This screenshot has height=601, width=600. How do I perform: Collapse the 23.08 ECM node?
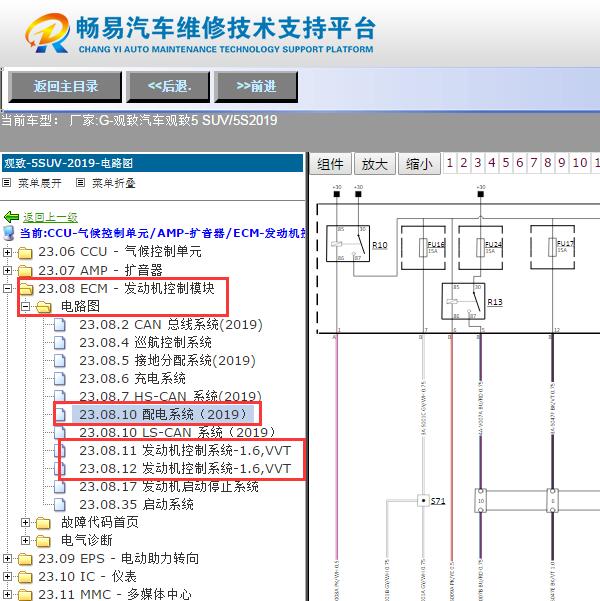(7, 288)
